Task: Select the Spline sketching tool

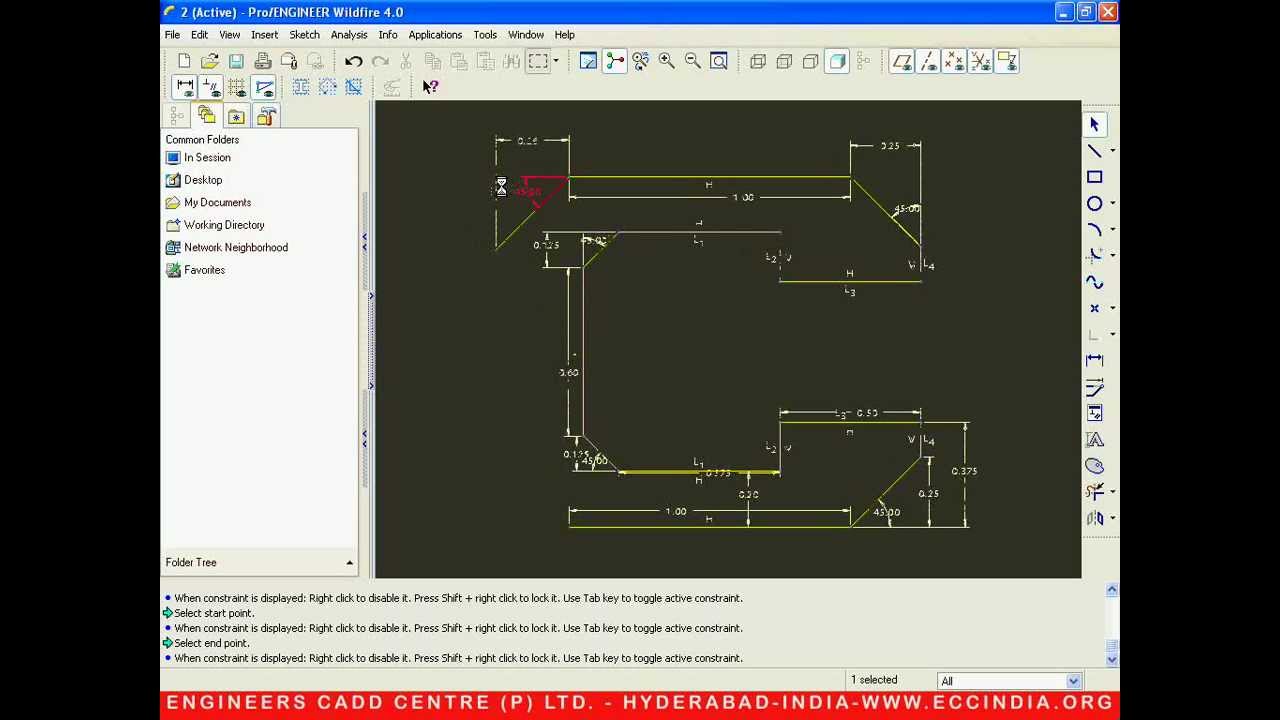Action: [x=1095, y=282]
